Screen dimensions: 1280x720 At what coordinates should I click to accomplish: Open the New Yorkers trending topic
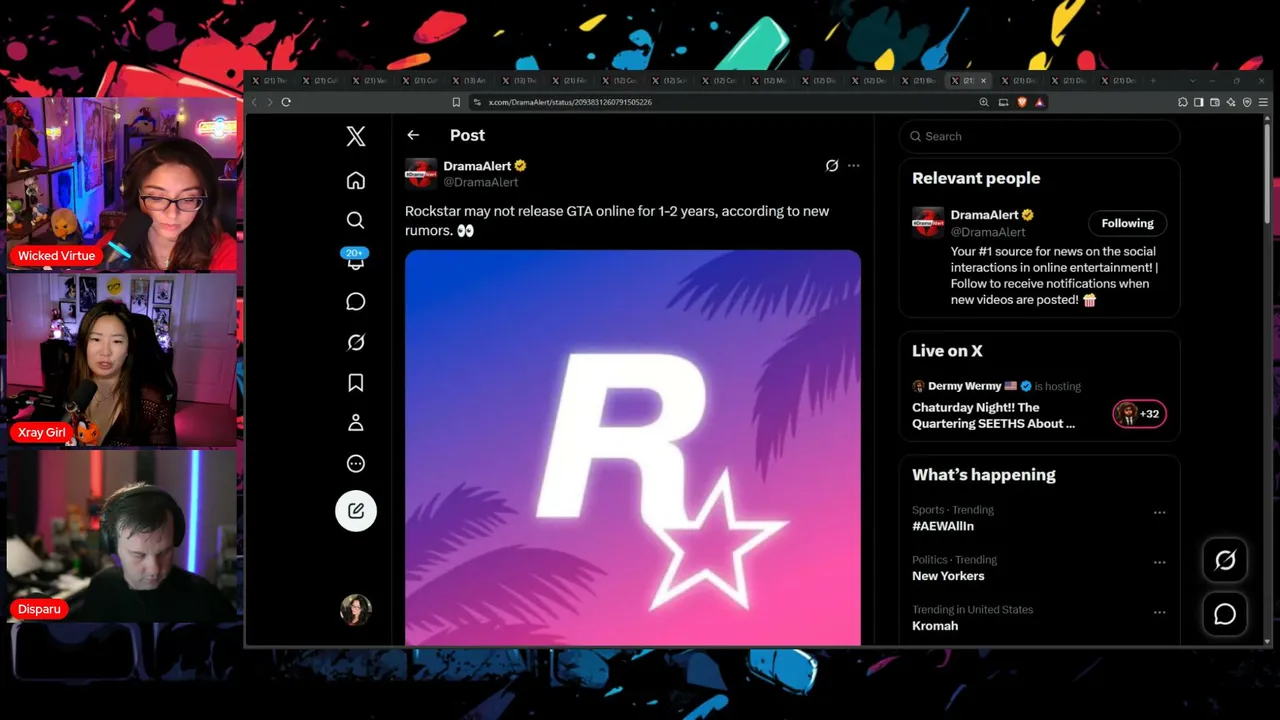tap(948, 576)
